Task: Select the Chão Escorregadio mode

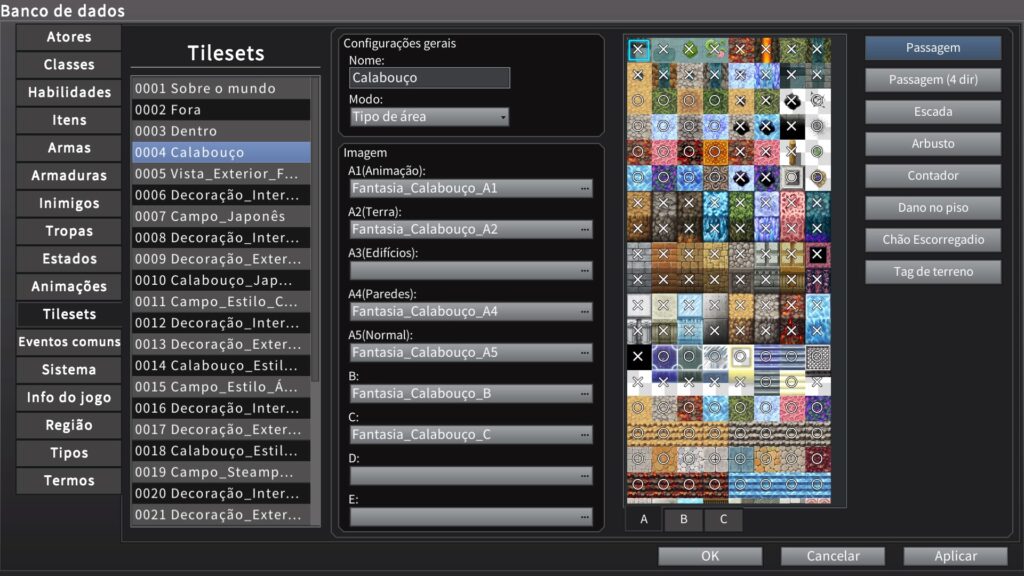Action: [933, 240]
